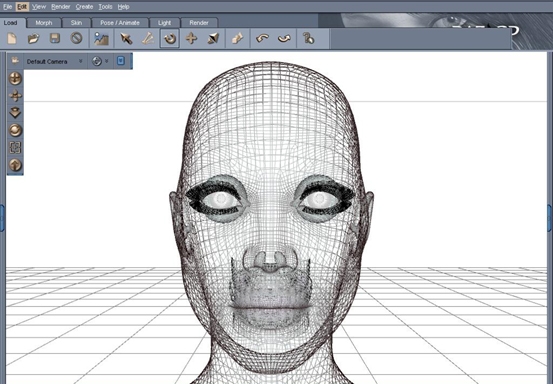553x384 pixels.
Task: Click the Redo curved arrow icon
Action: click(284, 38)
